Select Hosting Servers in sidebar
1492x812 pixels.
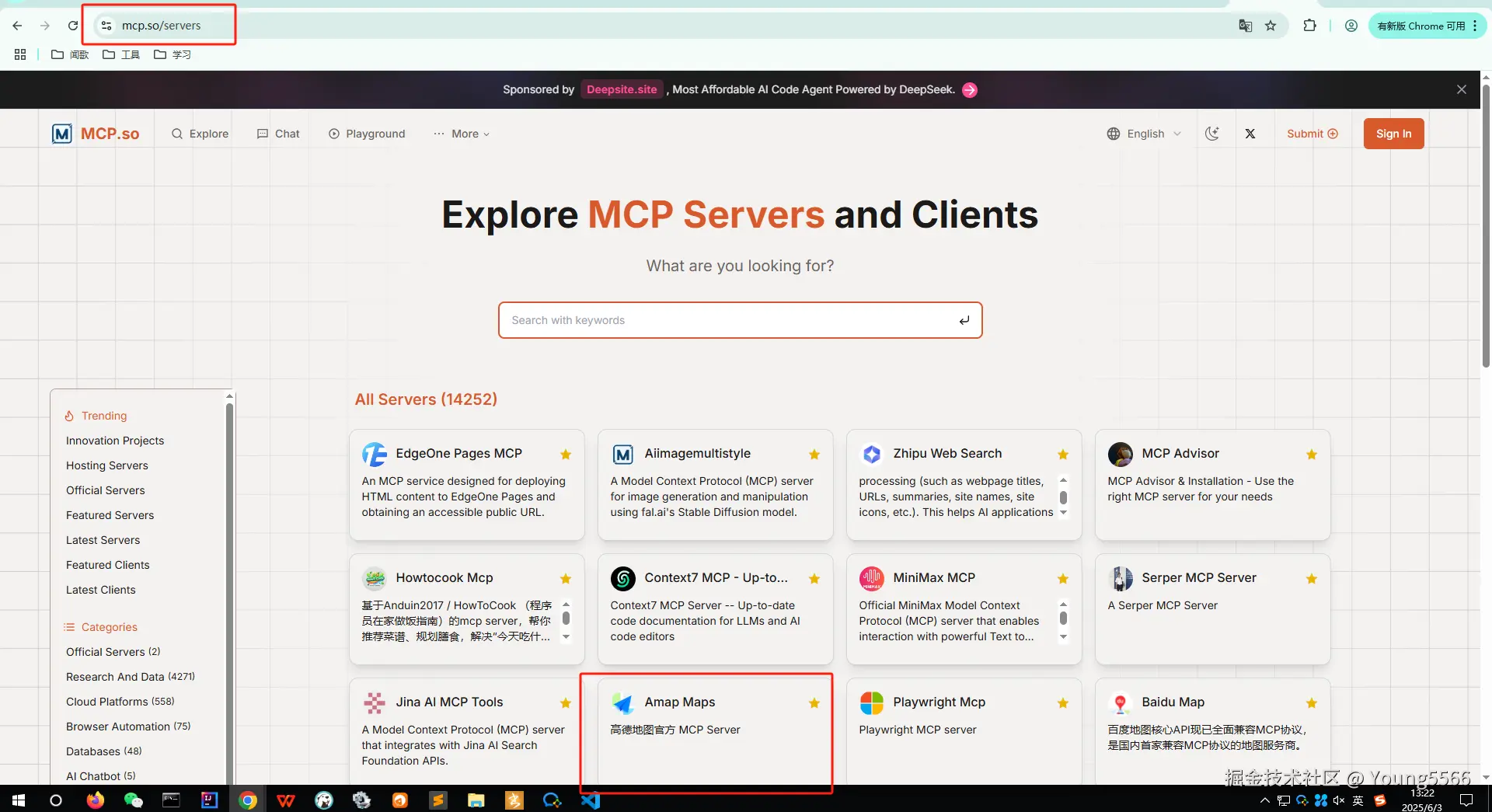107,465
